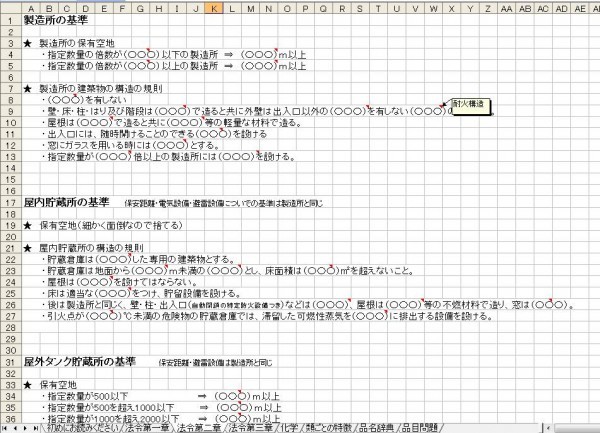This screenshot has width=600, height=433.
Task: Select row 17 header
Action: point(11,203)
